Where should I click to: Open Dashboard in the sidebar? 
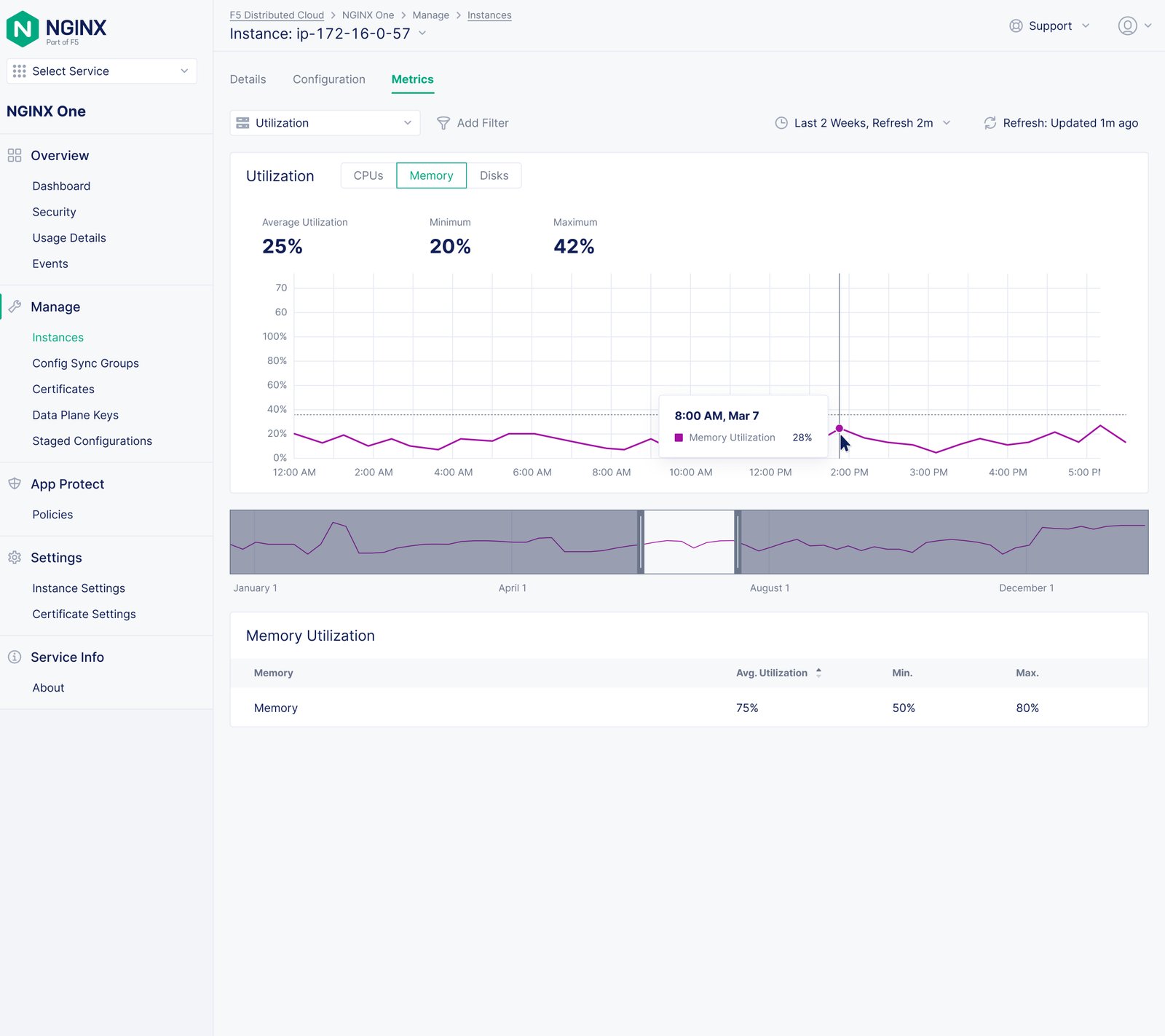tap(61, 186)
